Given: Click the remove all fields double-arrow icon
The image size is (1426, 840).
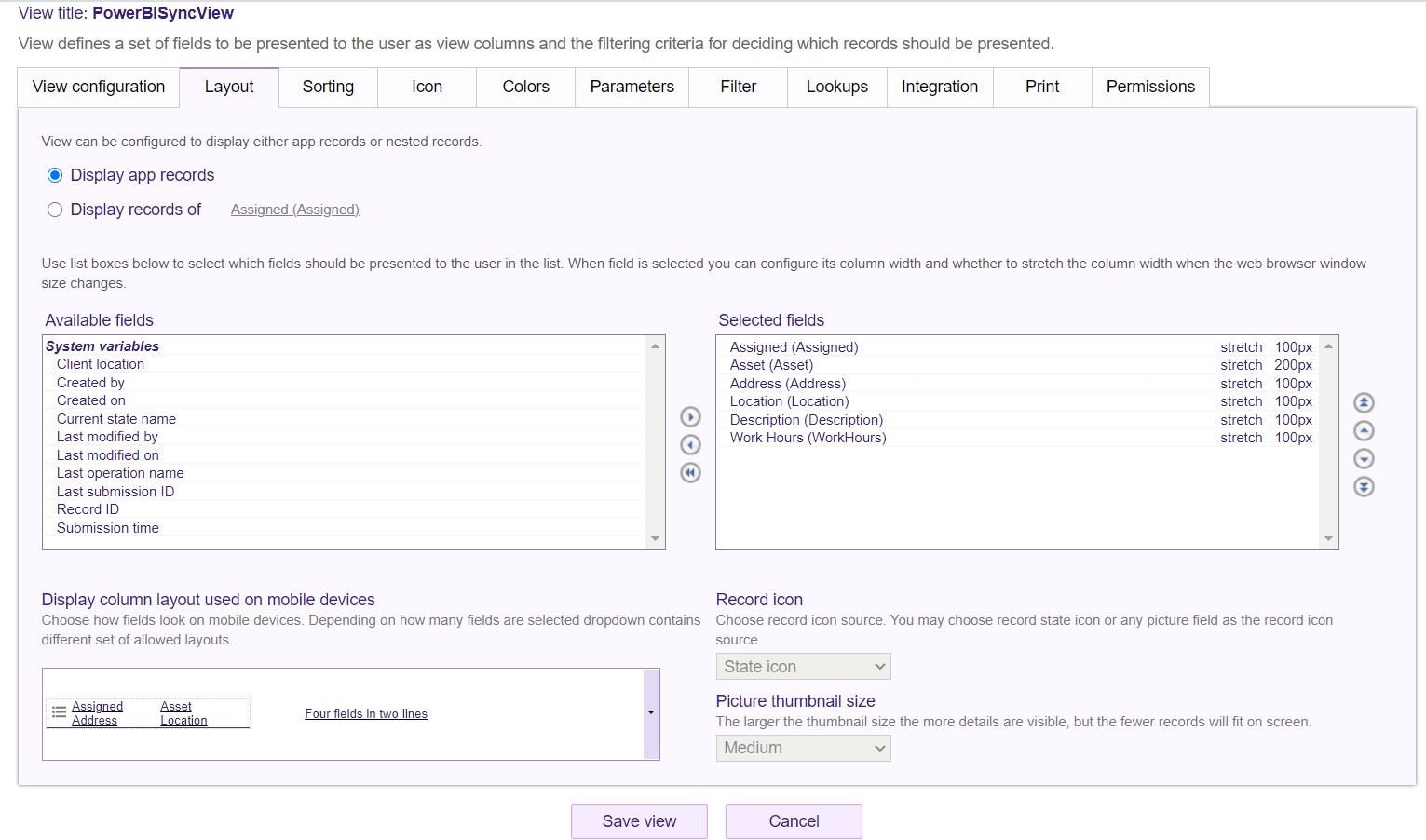Looking at the screenshot, I should [690, 473].
